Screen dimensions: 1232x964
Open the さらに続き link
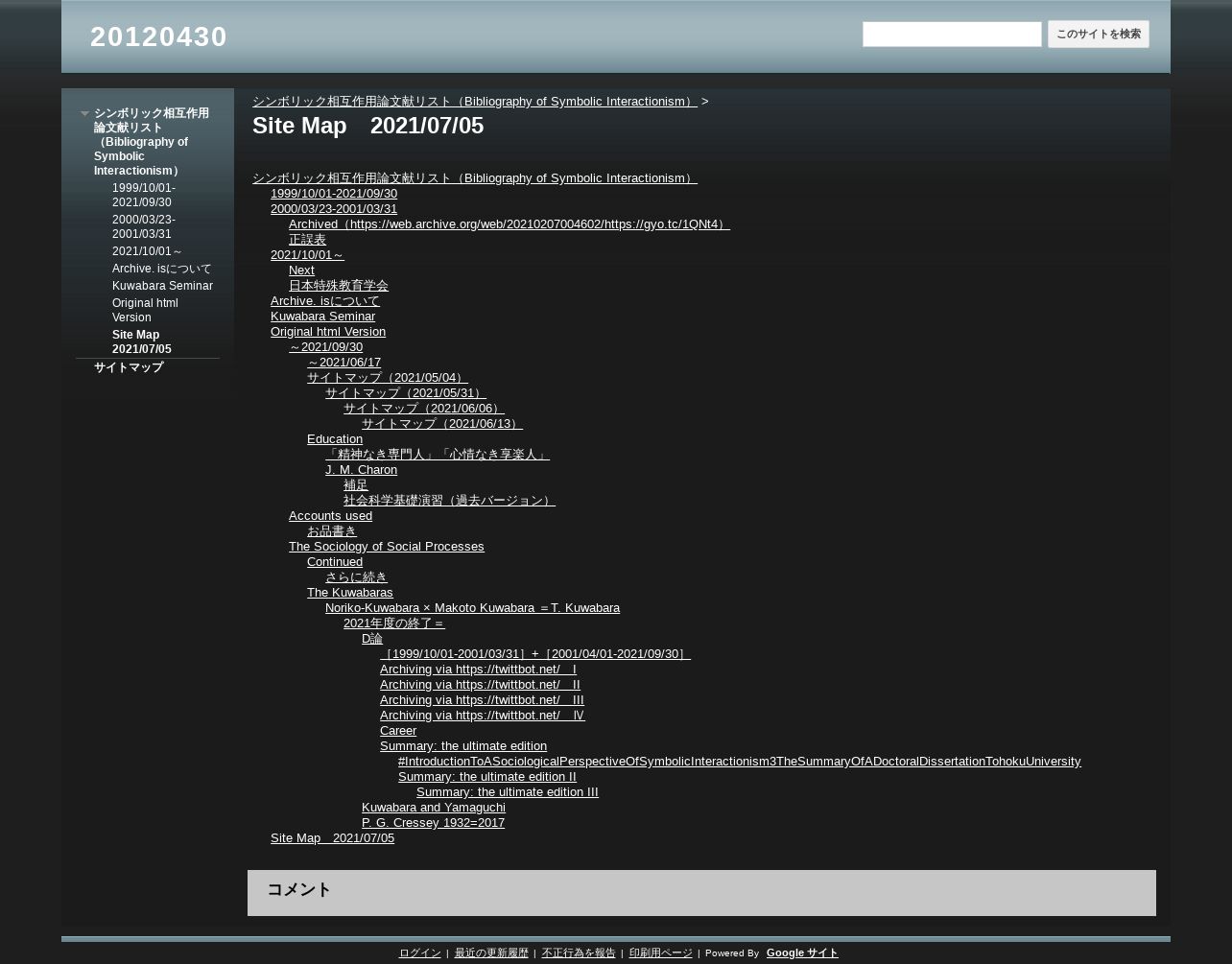pyautogui.click(x=356, y=576)
